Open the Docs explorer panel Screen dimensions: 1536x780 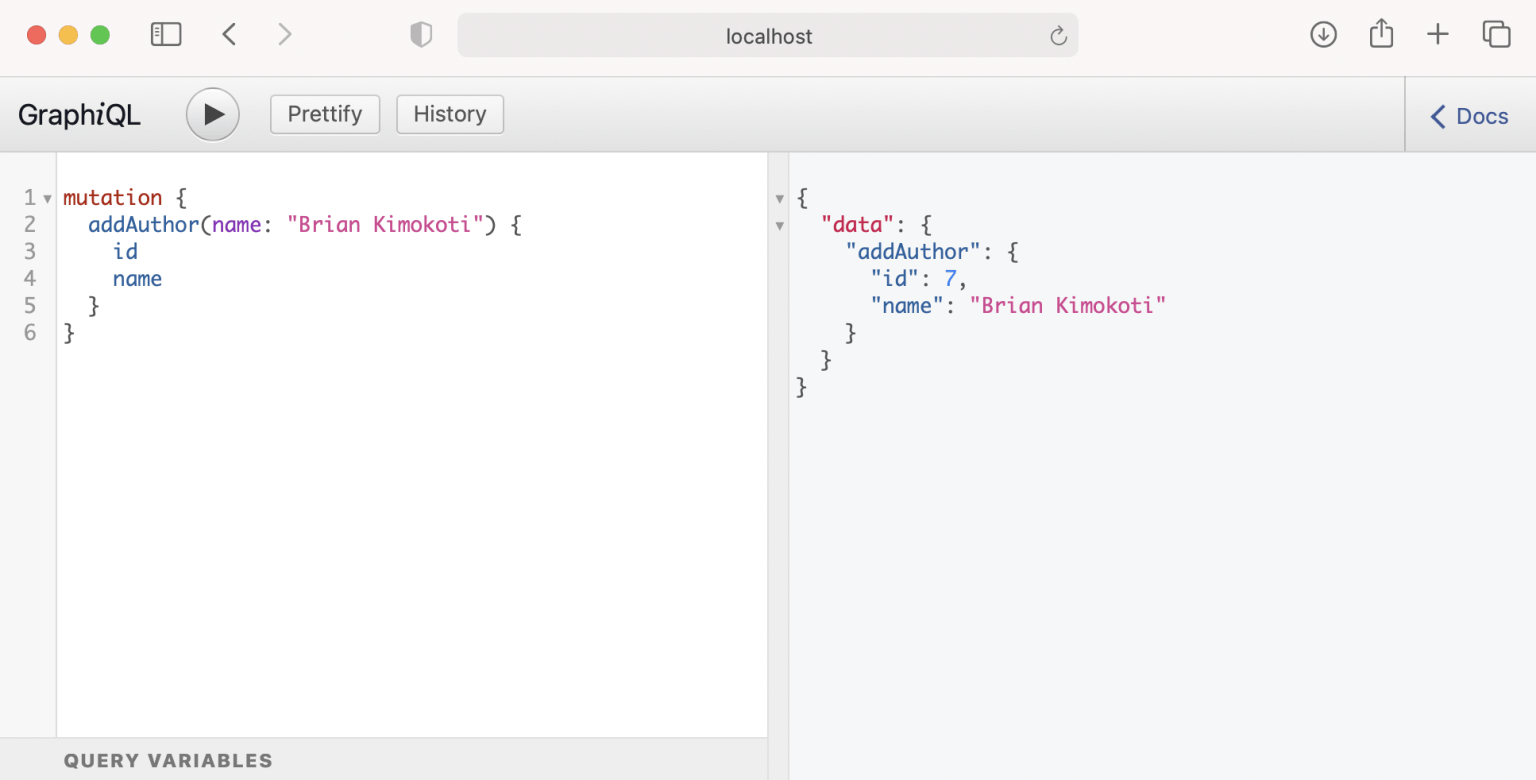(1469, 116)
